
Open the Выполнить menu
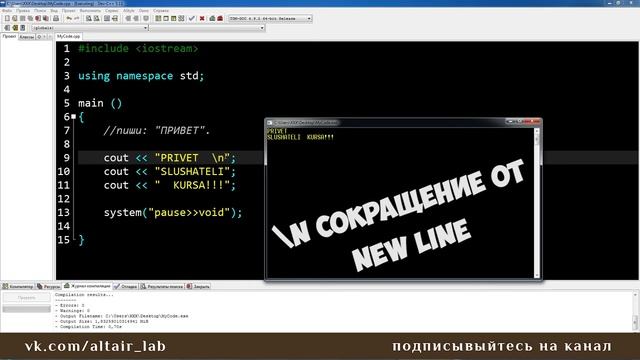click(90, 10)
